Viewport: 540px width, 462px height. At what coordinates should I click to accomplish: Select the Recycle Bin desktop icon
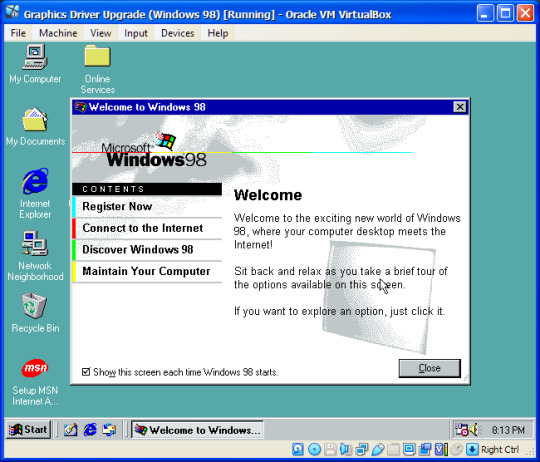coord(35,313)
